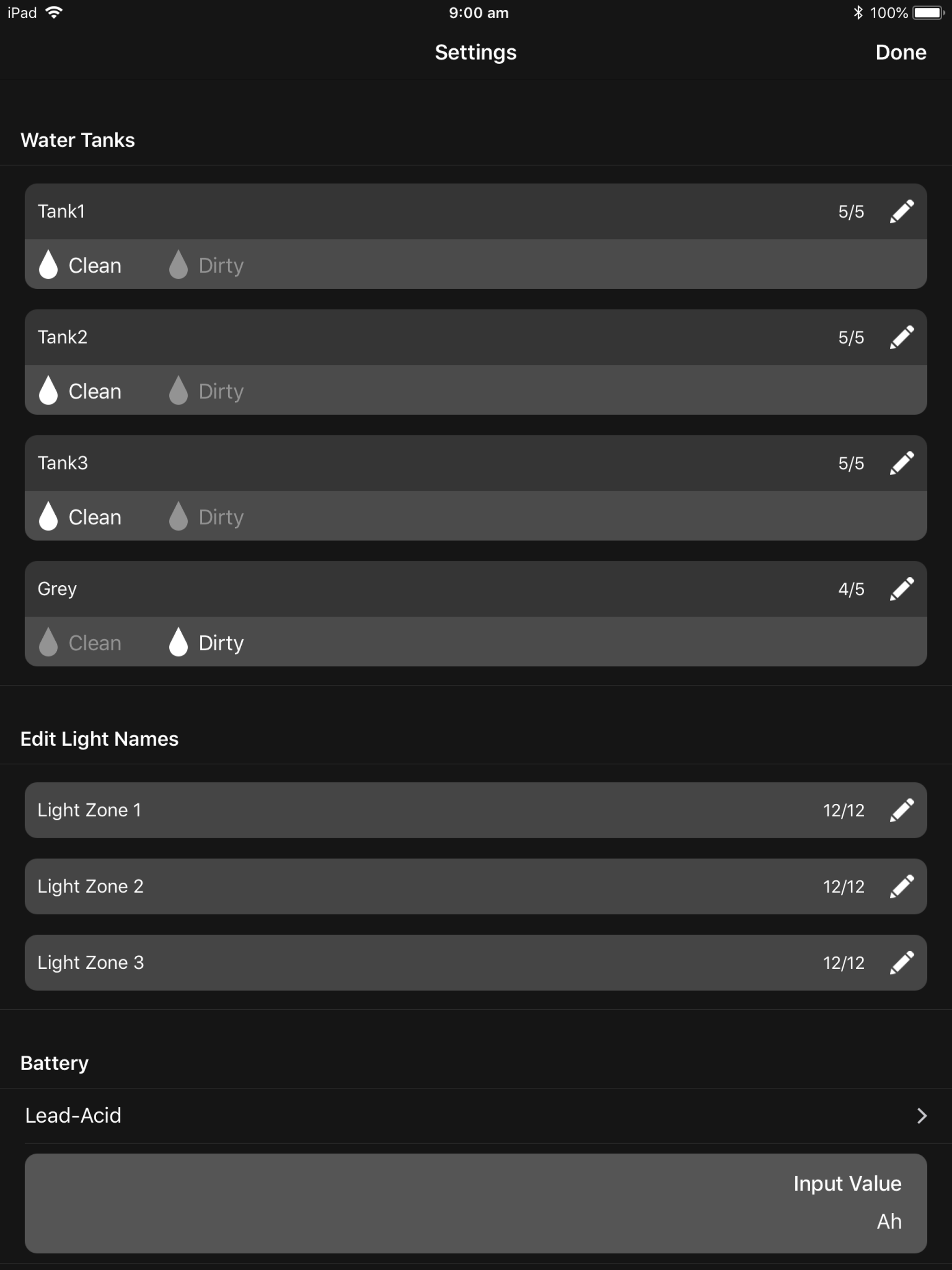952x1270 pixels.
Task: Edit the Light Zone 1 name
Action: (x=901, y=810)
